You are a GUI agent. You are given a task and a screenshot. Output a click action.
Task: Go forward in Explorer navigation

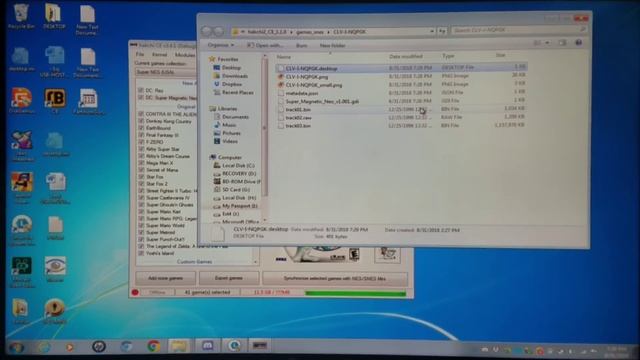point(219,31)
